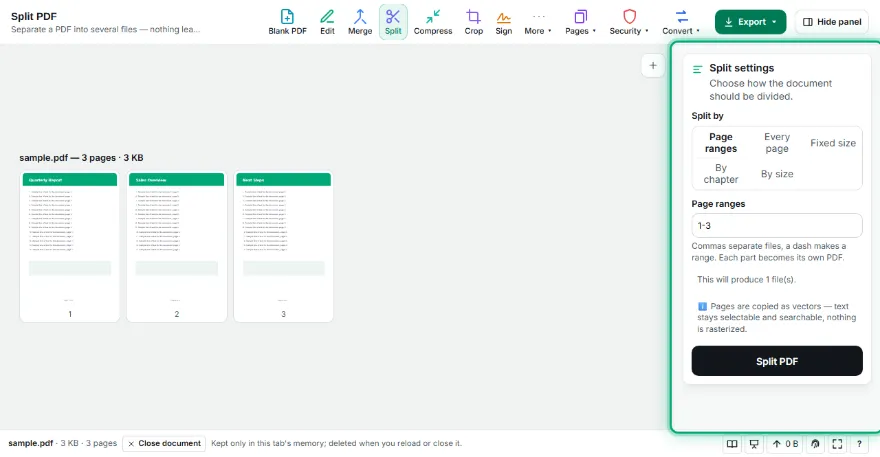The image size is (880, 457).
Task: Focus the Page ranges input field
Action: 777,226
